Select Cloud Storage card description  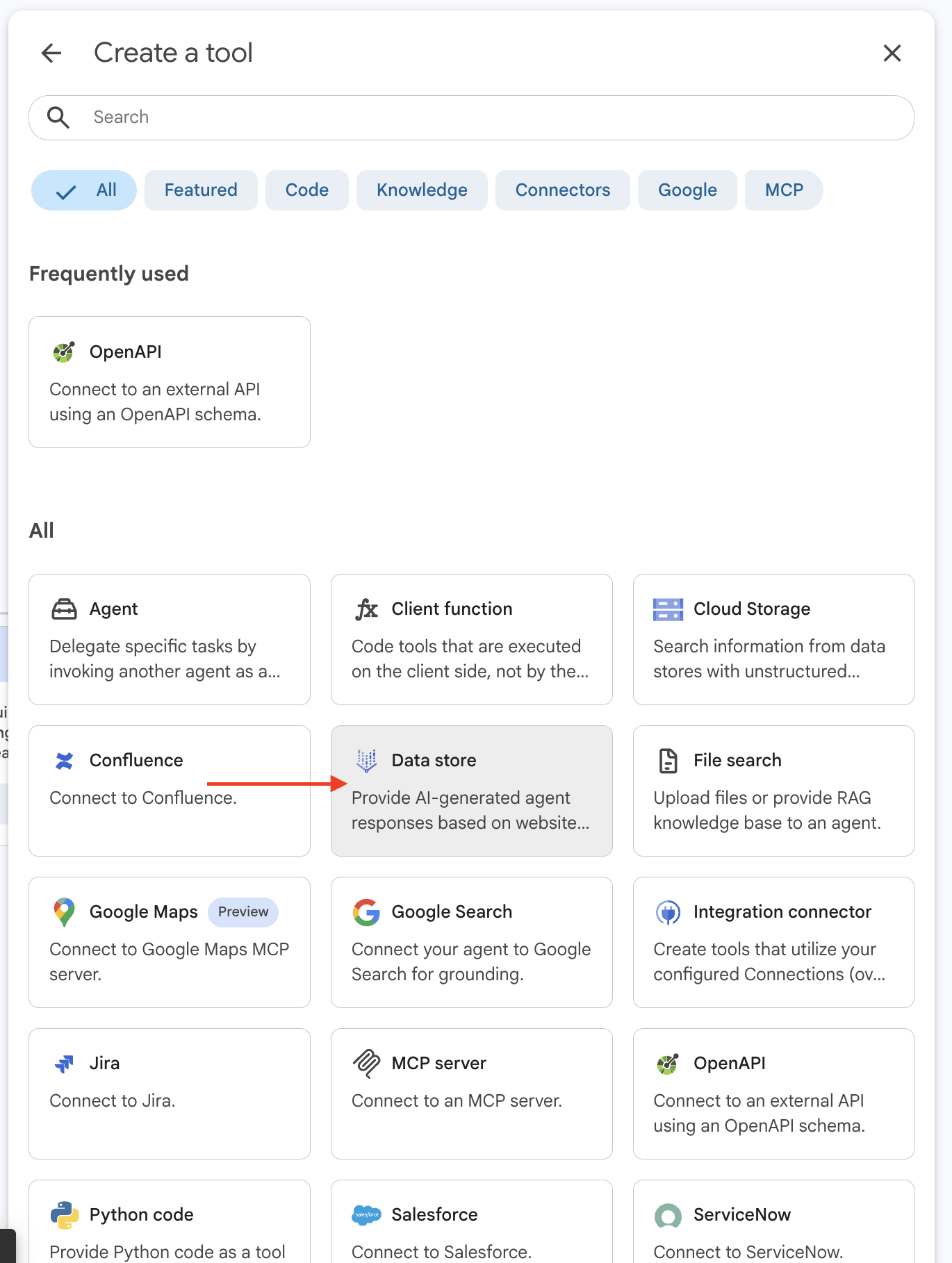[769, 659]
